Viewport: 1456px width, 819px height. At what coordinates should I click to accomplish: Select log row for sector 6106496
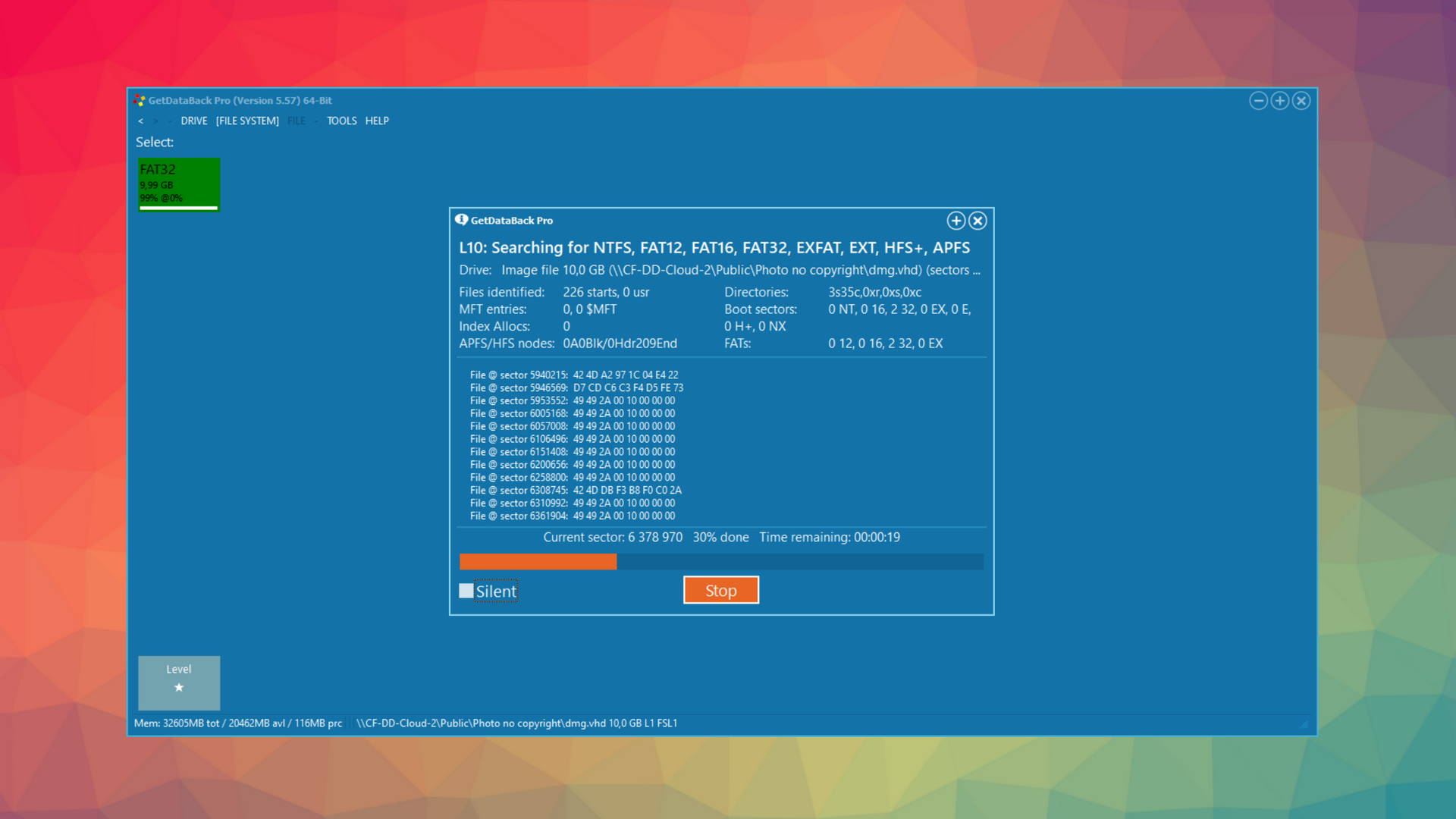(x=573, y=439)
